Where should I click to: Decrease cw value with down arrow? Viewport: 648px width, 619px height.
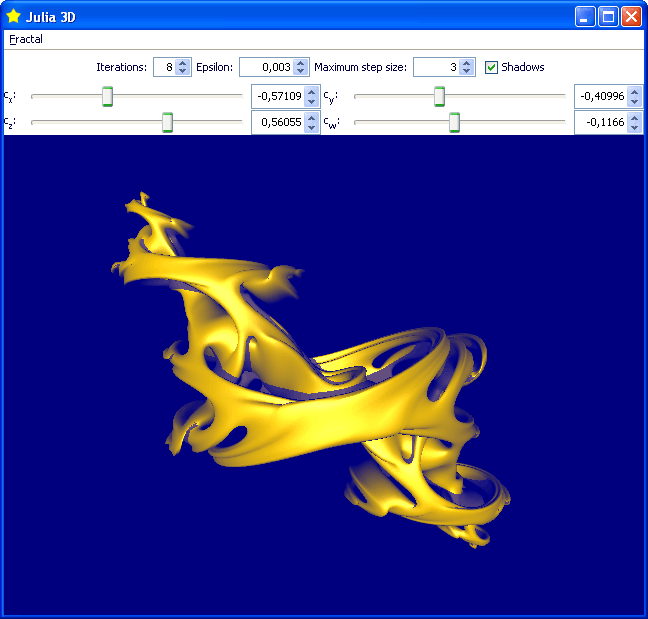click(x=635, y=127)
